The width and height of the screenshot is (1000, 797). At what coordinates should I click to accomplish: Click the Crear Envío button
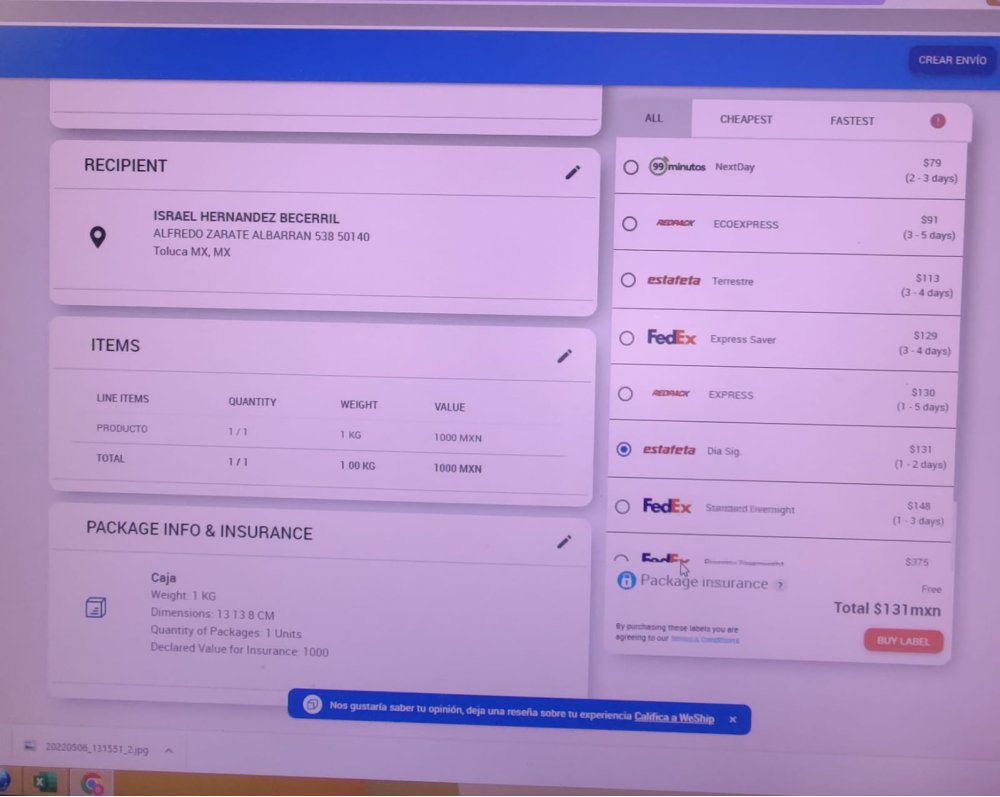click(x=951, y=60)
